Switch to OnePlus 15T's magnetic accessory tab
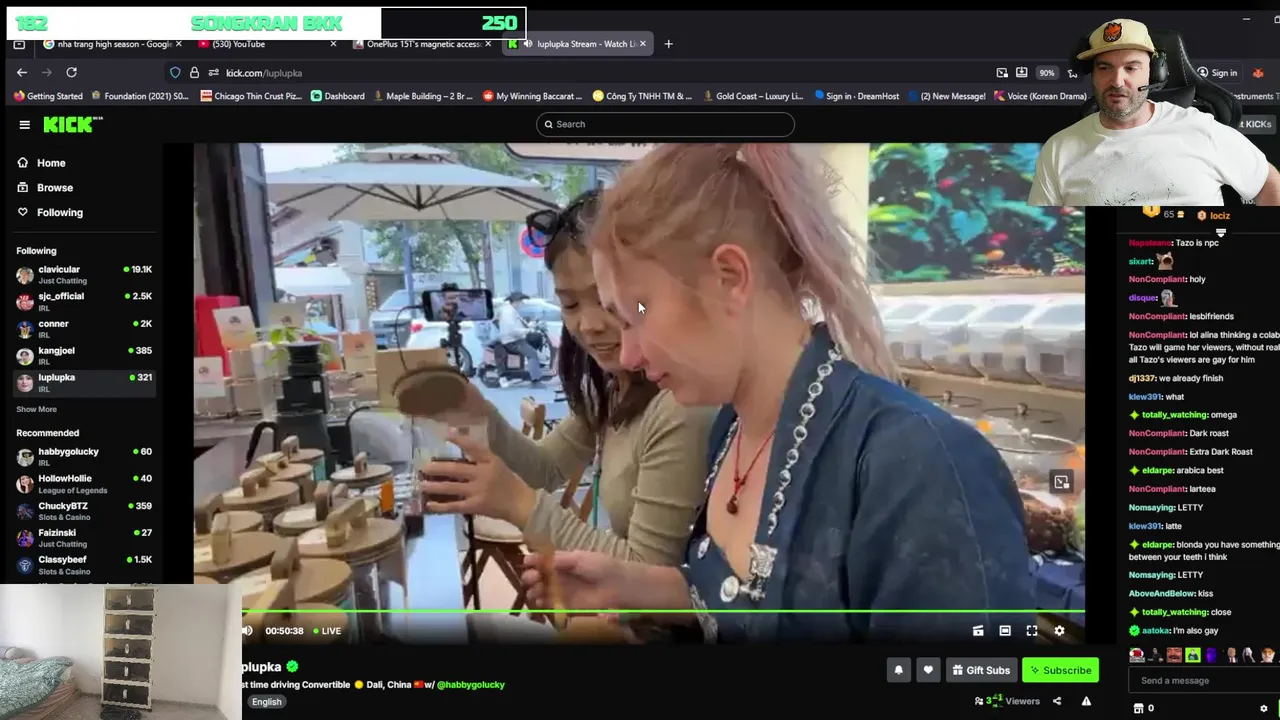The image size is (1280, 720). [x=423, y=44]
